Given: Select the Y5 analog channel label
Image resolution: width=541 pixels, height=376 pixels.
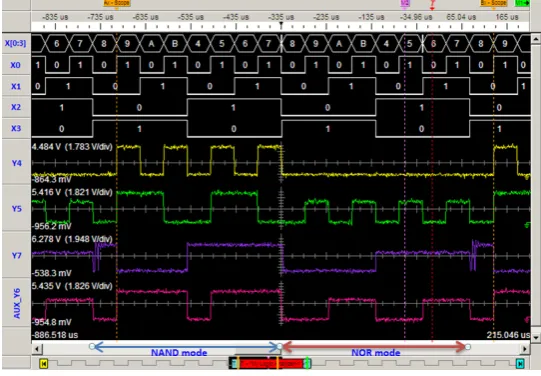Looking at the screenshot, I should click(17, 208).
